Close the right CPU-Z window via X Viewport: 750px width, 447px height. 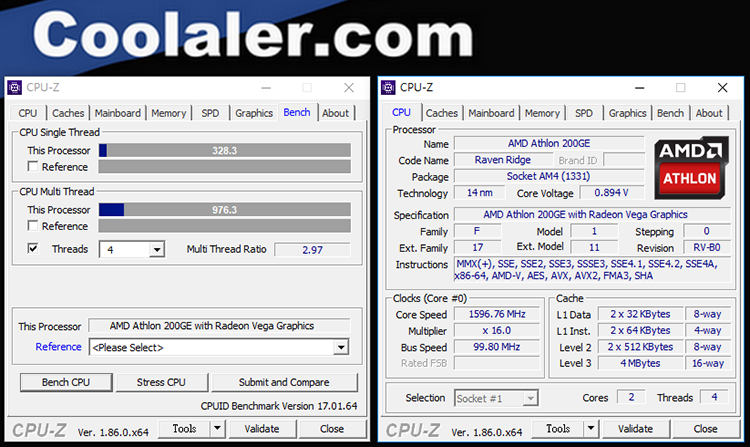pyautogui.click(x=722, y=88)
